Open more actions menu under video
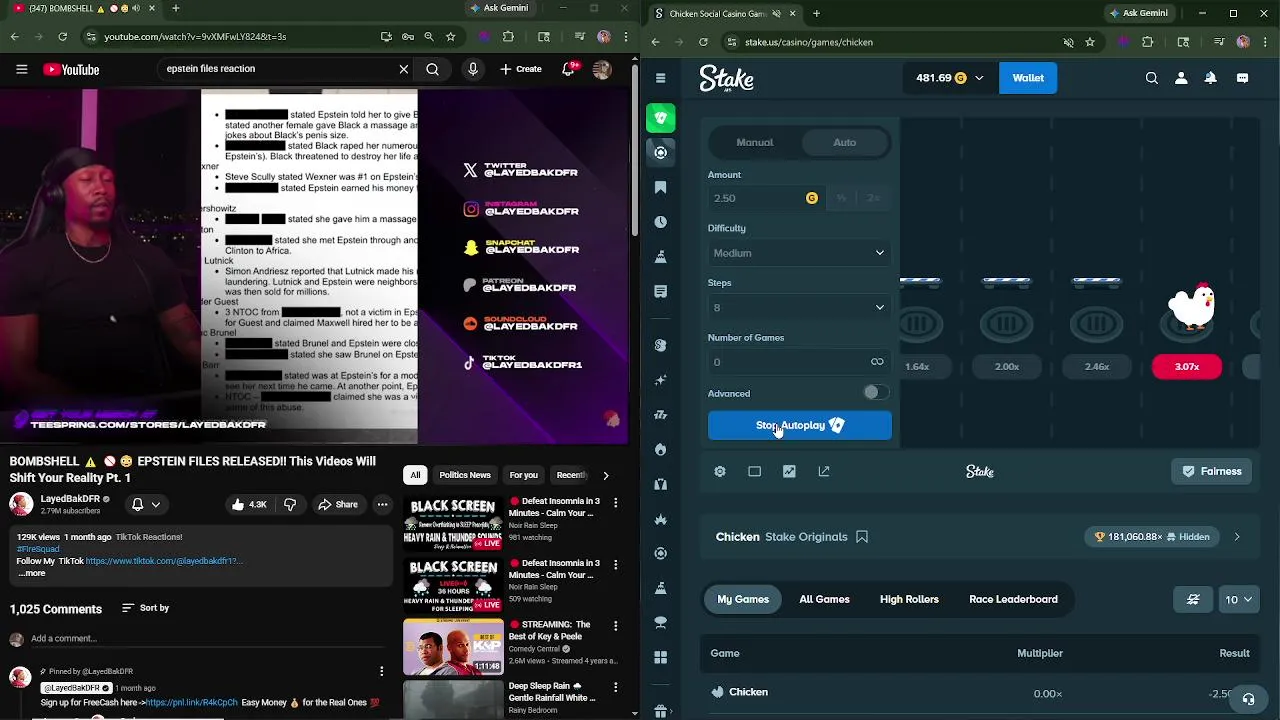1280x720 pixels. coord(382,504)
